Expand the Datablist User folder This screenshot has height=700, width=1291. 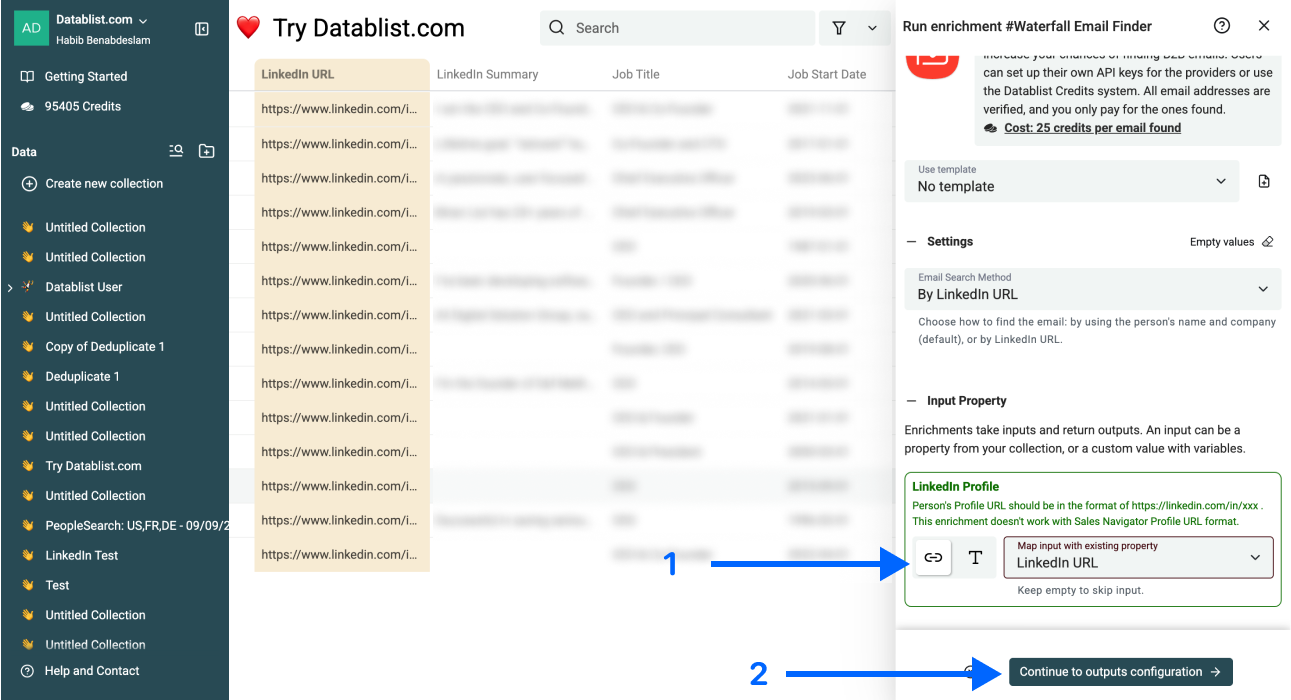[x=10, y=287]
